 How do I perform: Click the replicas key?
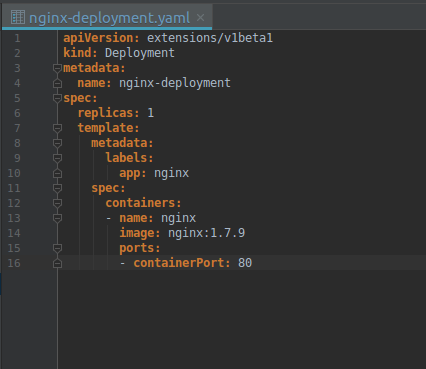[x=108, y=113]
